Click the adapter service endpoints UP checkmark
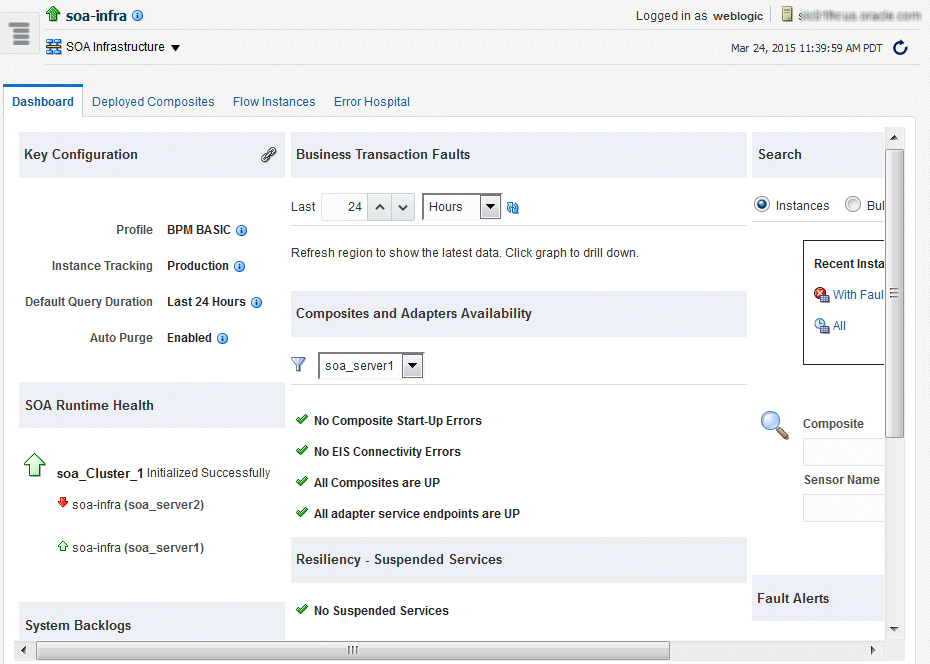 tap(302, 512)
